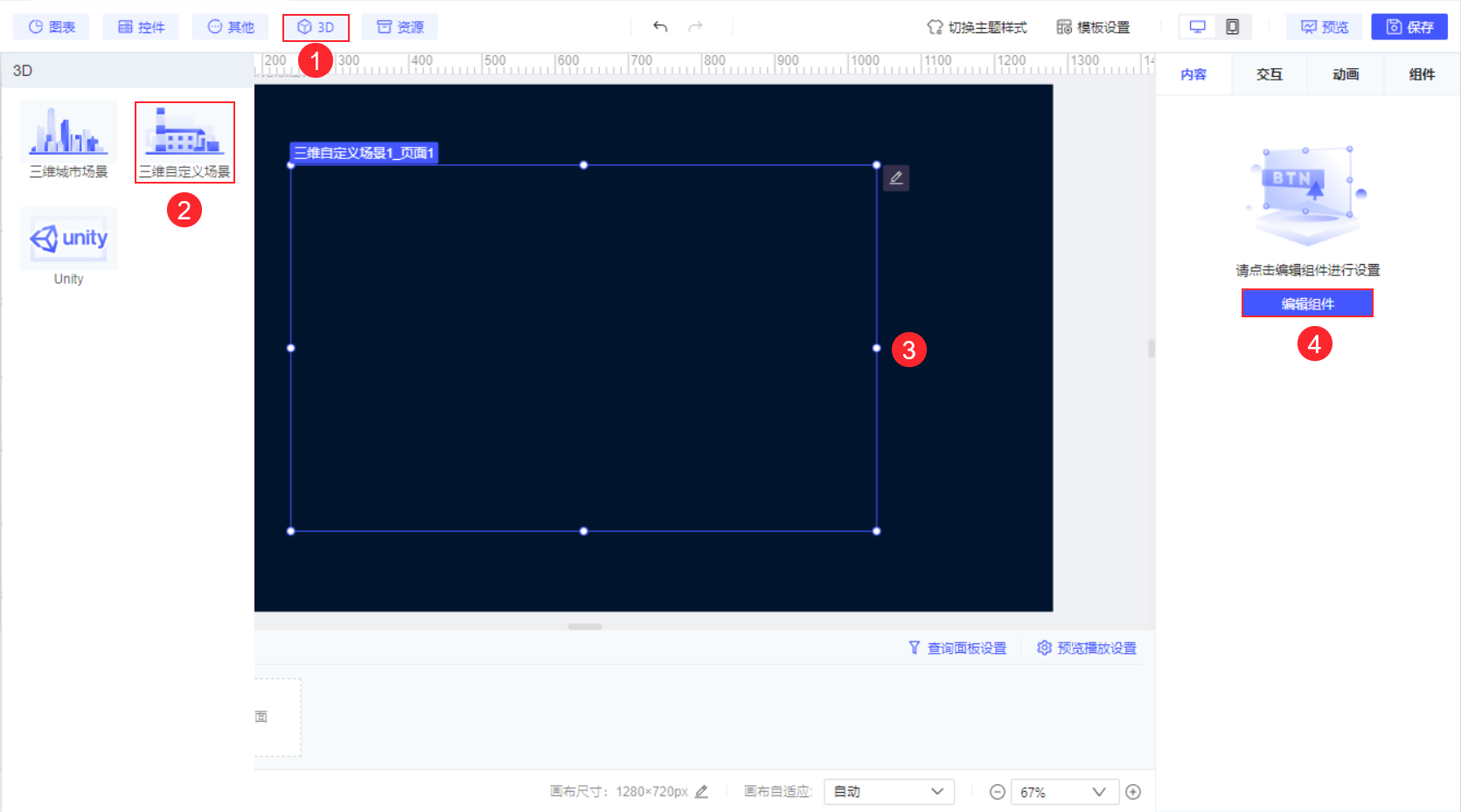Click the canvas vertical scrollbar
1461x812 pixels.
pos(1151,348)
